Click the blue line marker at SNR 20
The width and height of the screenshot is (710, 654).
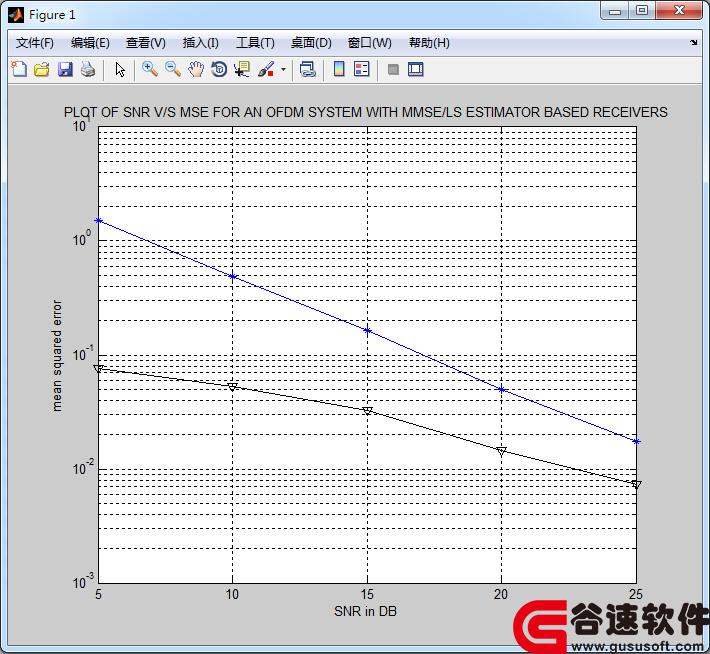coord(501,390)
